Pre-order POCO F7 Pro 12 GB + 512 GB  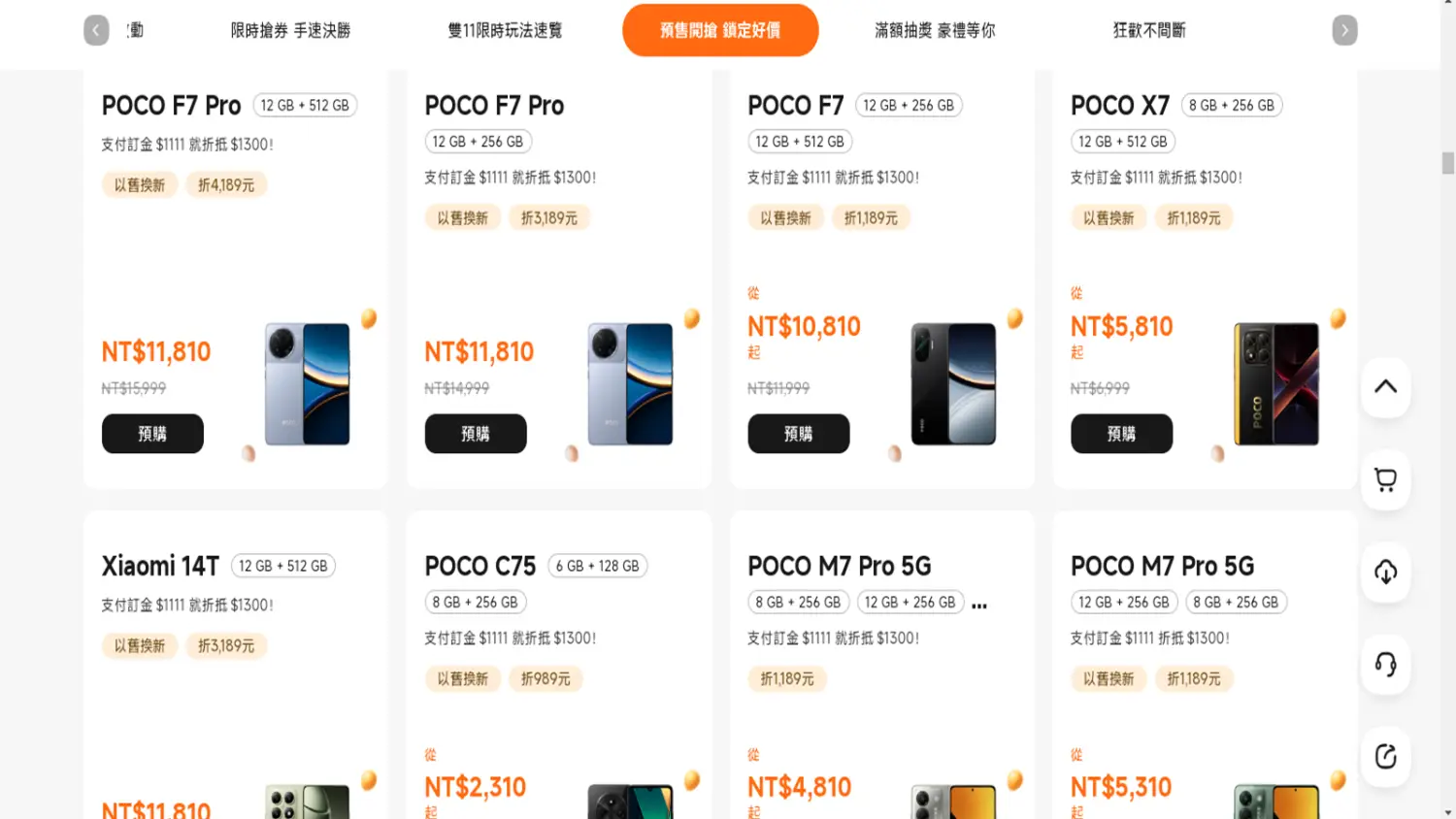(152, 434)
